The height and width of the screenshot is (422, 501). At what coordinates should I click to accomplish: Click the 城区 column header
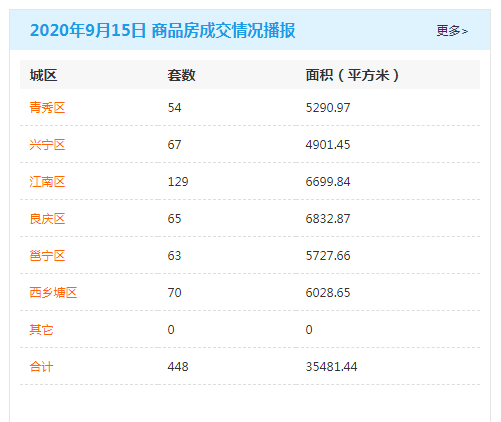point(43,75)
